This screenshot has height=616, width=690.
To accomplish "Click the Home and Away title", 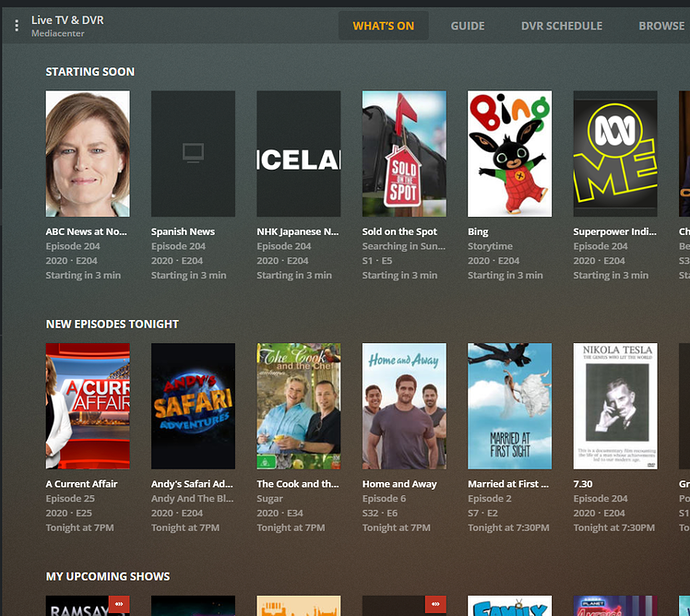I will click(400, 484).
